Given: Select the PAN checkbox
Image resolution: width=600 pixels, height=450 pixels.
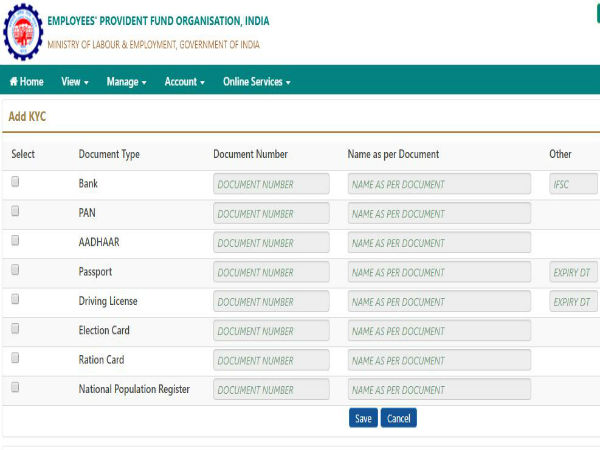Looking at the screenshot, I should 15,212.
